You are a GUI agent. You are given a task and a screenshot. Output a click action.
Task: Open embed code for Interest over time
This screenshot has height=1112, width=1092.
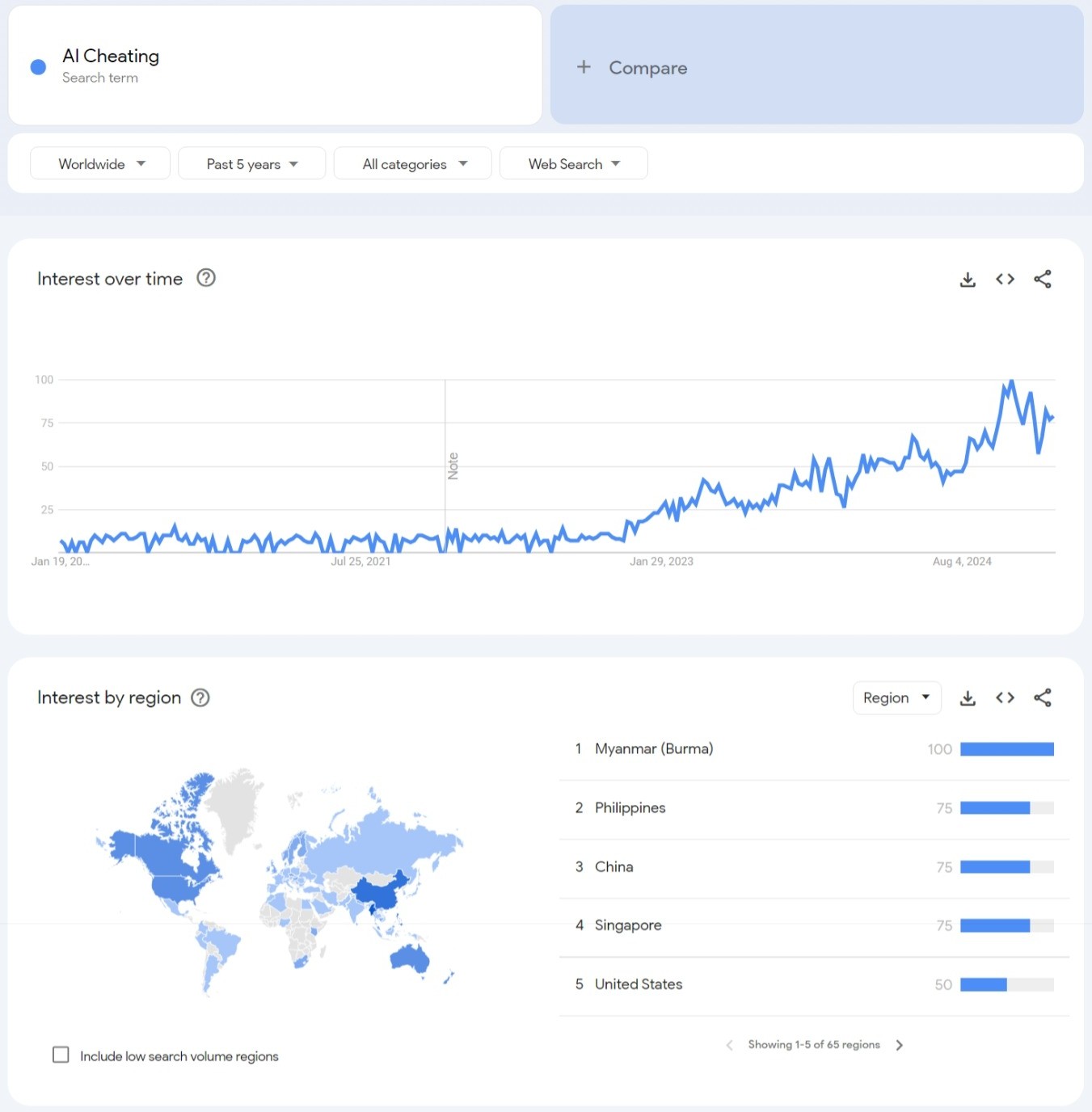[1005, 279]
